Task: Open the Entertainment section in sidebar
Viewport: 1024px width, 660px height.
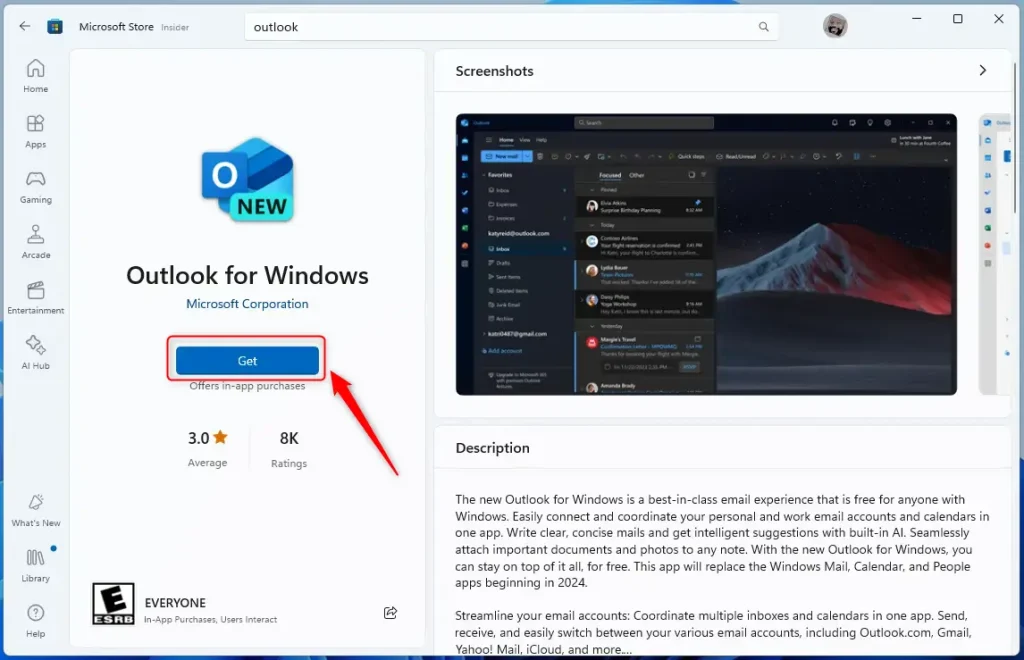Action: pyautogui.click(x=35, y=298)
